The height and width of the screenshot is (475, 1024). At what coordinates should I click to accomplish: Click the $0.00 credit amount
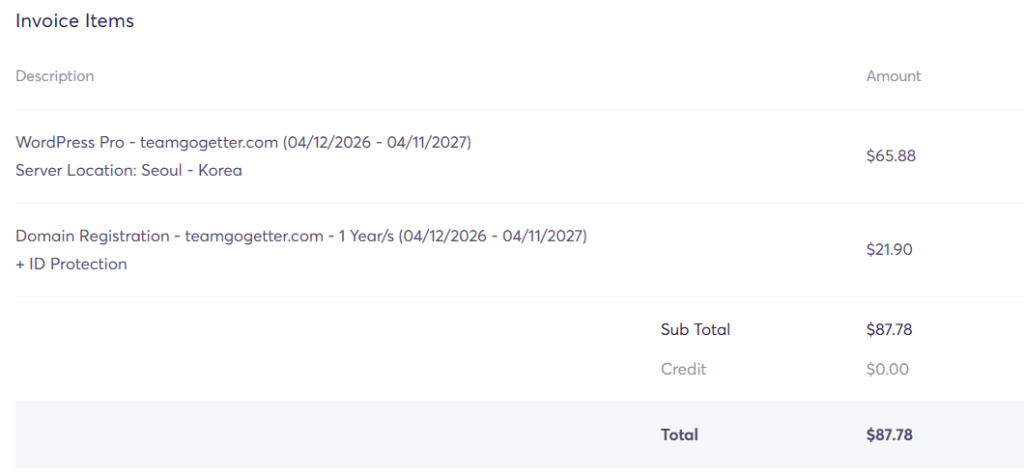[888, 369]
